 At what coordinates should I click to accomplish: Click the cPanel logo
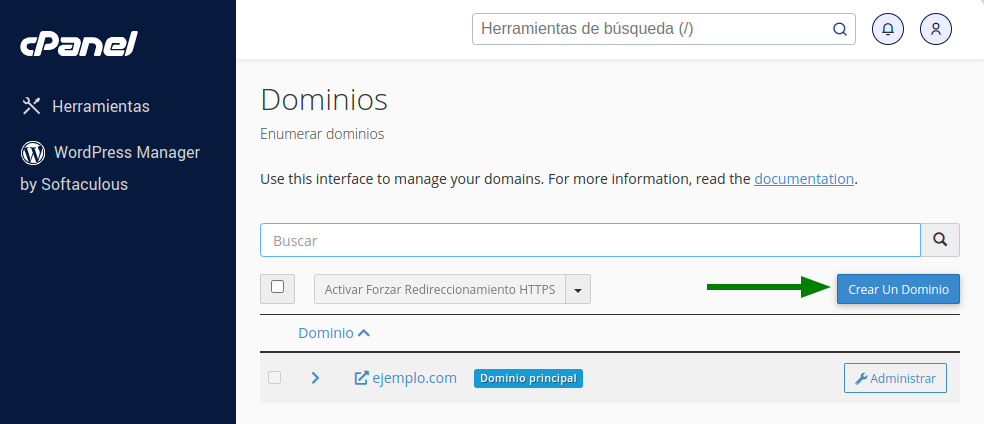79,44
